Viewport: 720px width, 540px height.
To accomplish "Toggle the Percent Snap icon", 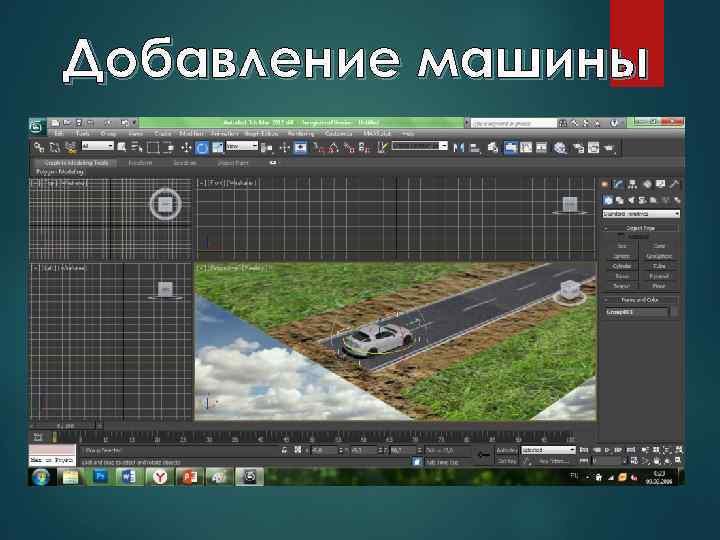I will click(349, 147).
